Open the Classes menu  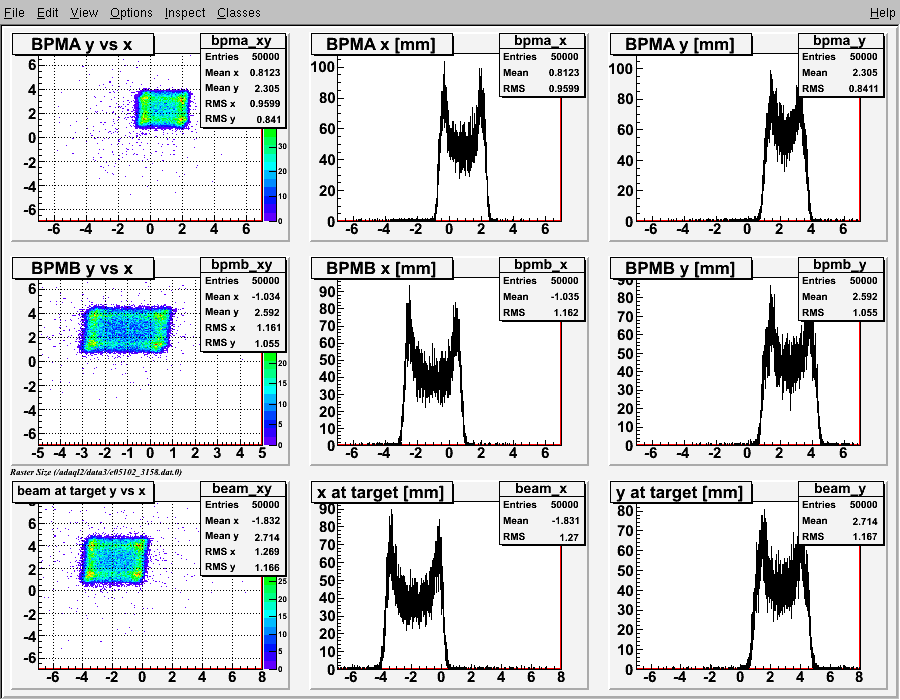[239, 13]
